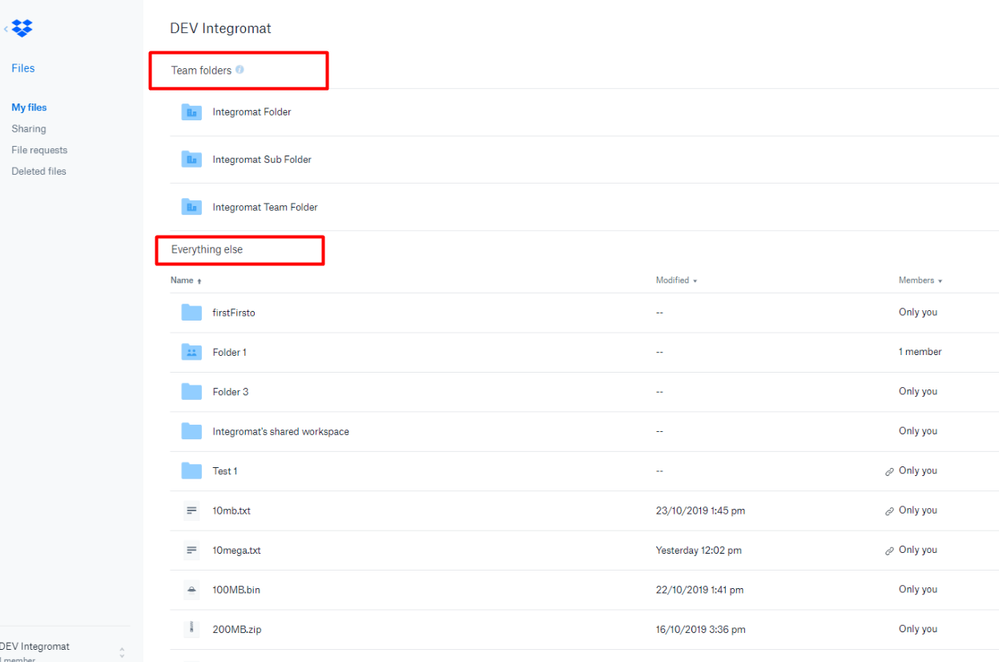Select My files in sidebar
999x662 pixels.
pos(29,107)
